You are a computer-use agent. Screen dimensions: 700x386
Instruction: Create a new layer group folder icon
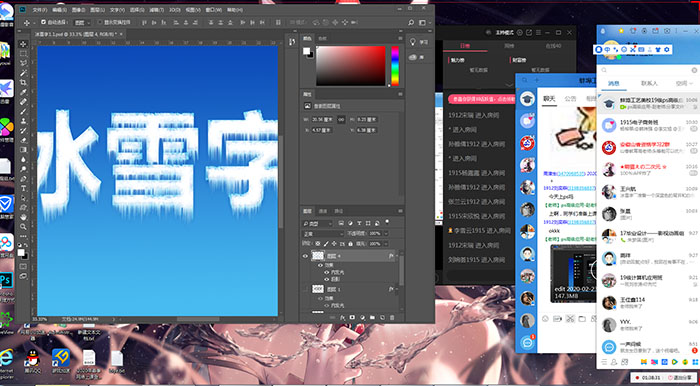372,317
